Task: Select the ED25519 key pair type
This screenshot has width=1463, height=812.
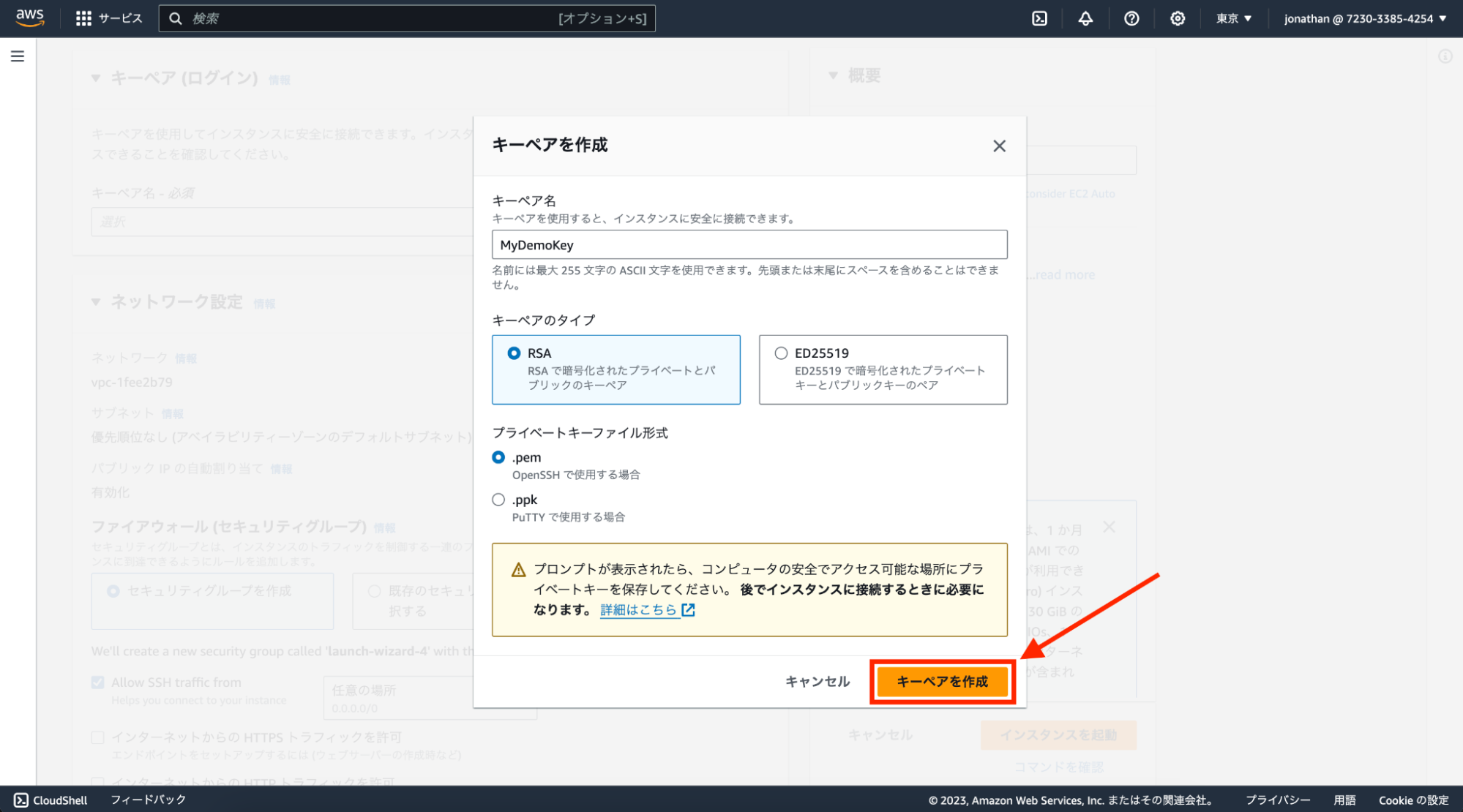Action: click(782, 353)
